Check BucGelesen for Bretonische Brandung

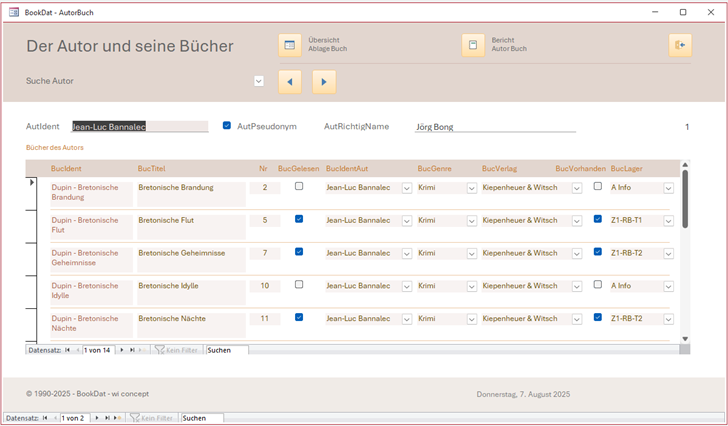pos(298,186)
